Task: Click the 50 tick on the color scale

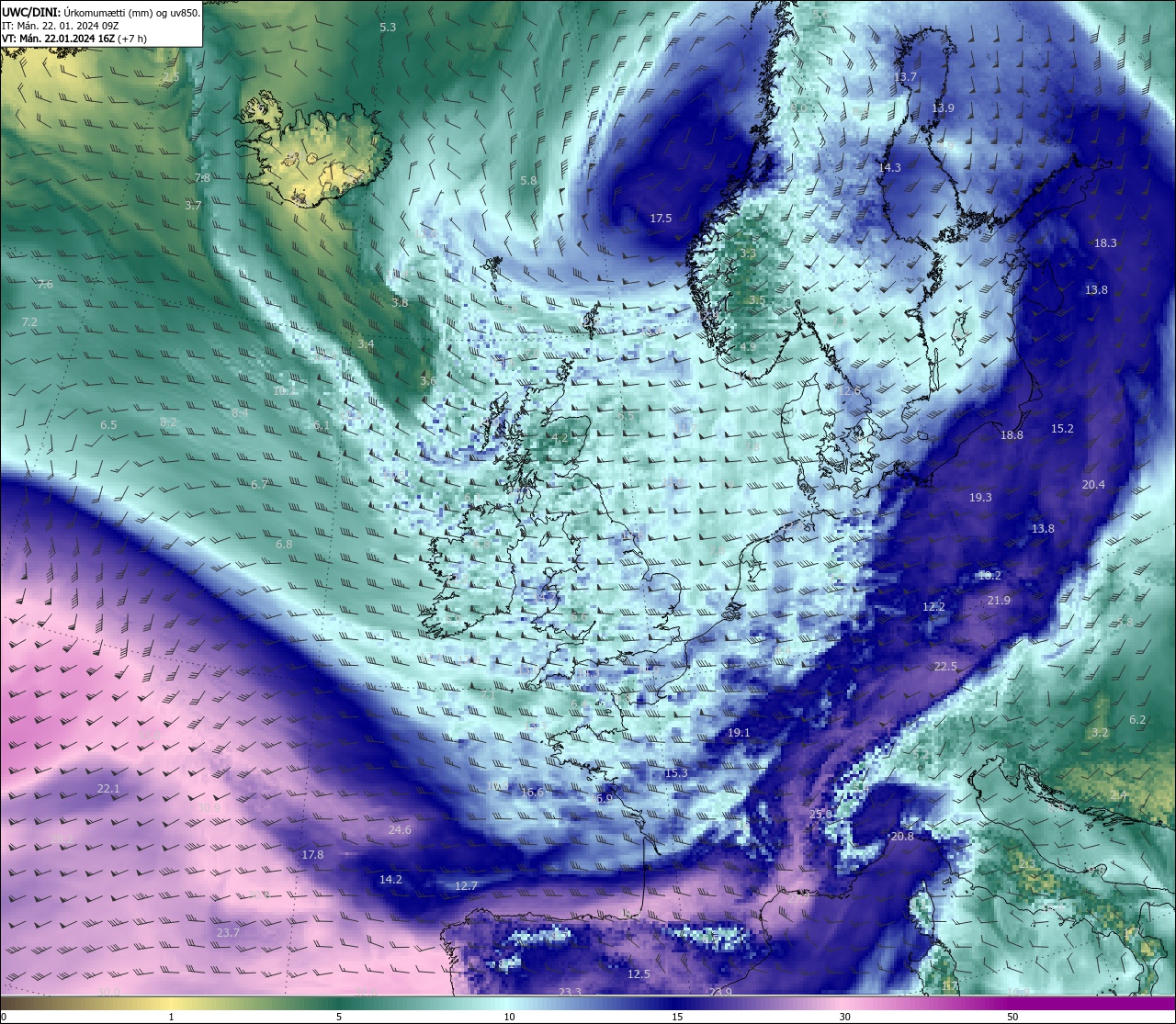Action: tap(1012, 1017)
